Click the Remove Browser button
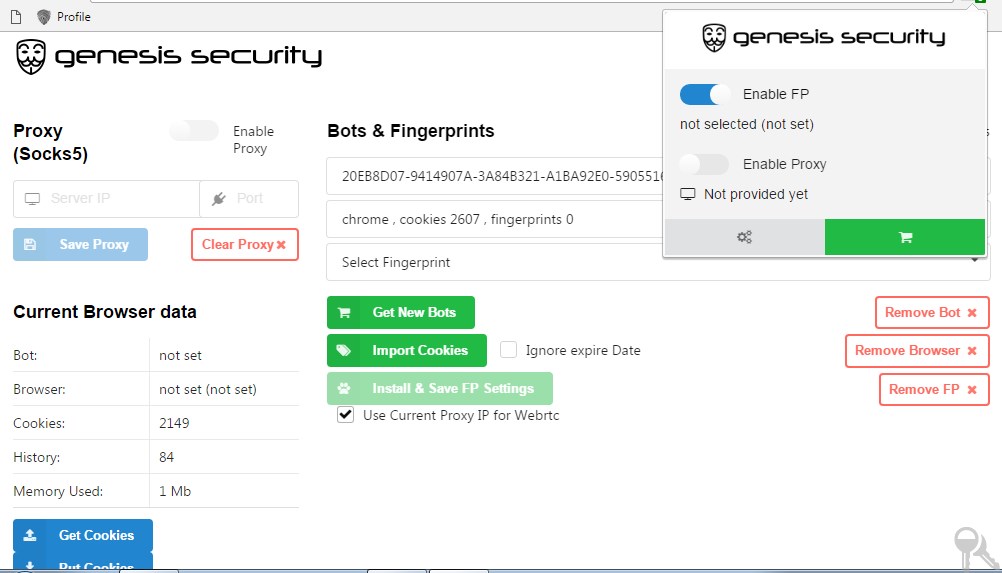 917,351
